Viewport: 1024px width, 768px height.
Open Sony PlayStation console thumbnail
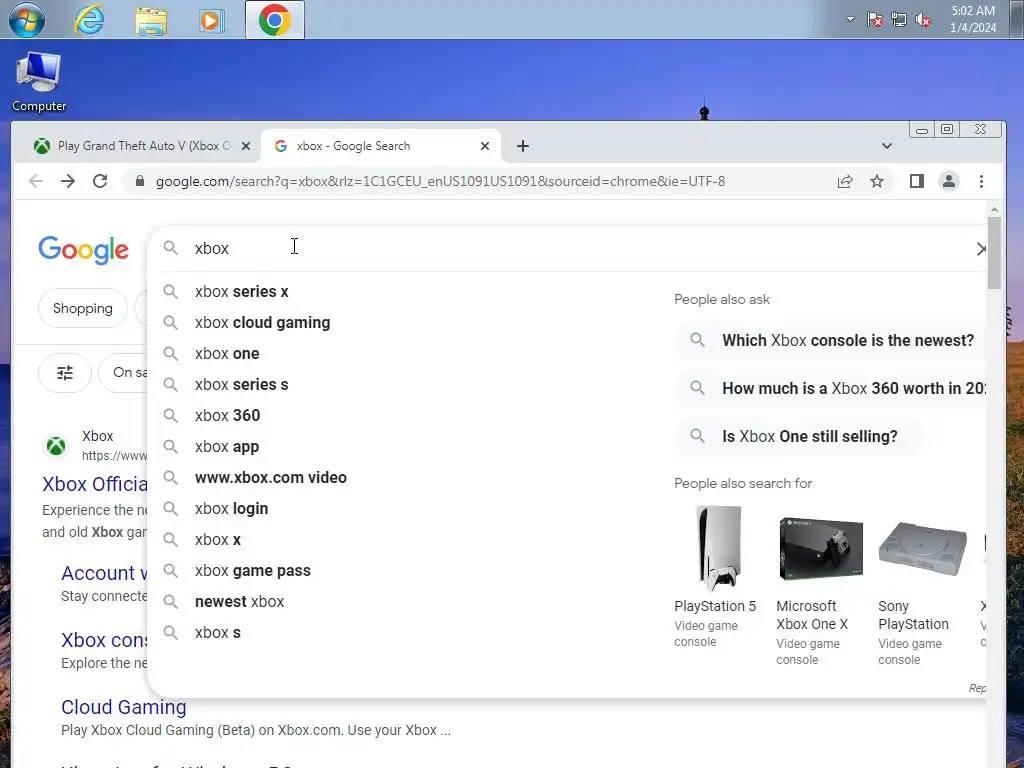click(922, 549)
